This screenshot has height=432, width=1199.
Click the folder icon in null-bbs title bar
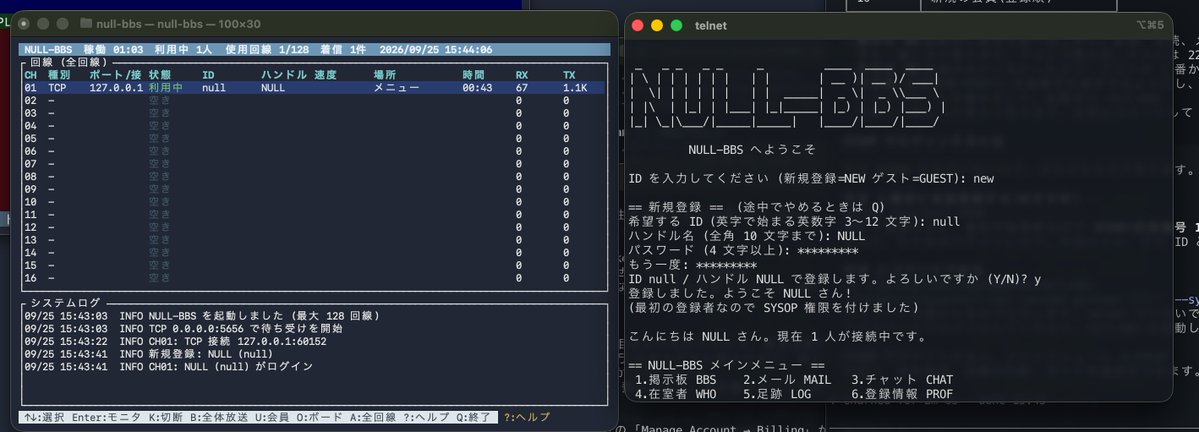[86, 24]
